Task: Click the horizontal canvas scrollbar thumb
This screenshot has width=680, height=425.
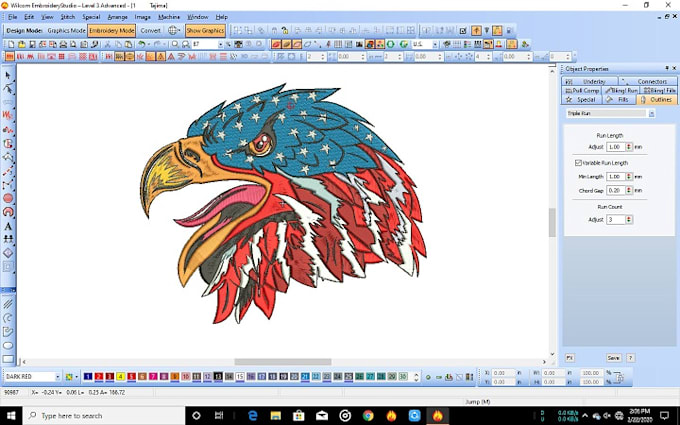Action: pos(283,362)
